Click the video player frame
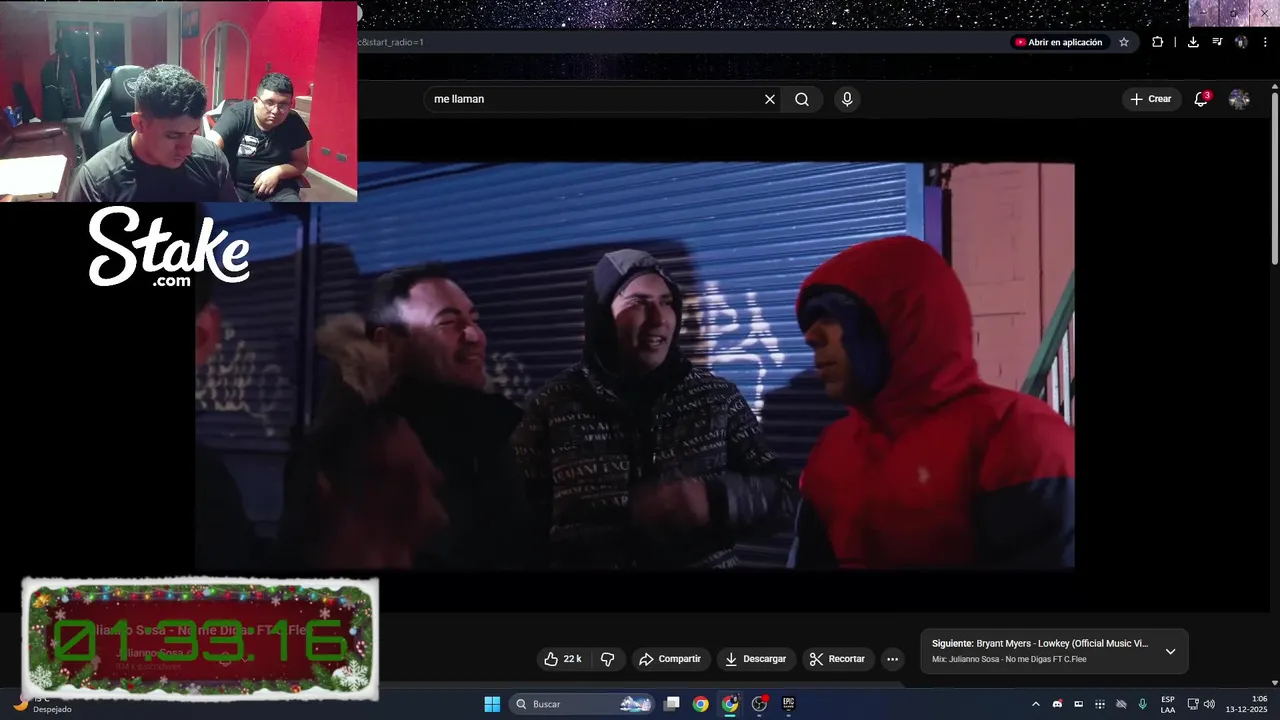1280x720 pixels. pyautogui.click(x=635, y=366)
